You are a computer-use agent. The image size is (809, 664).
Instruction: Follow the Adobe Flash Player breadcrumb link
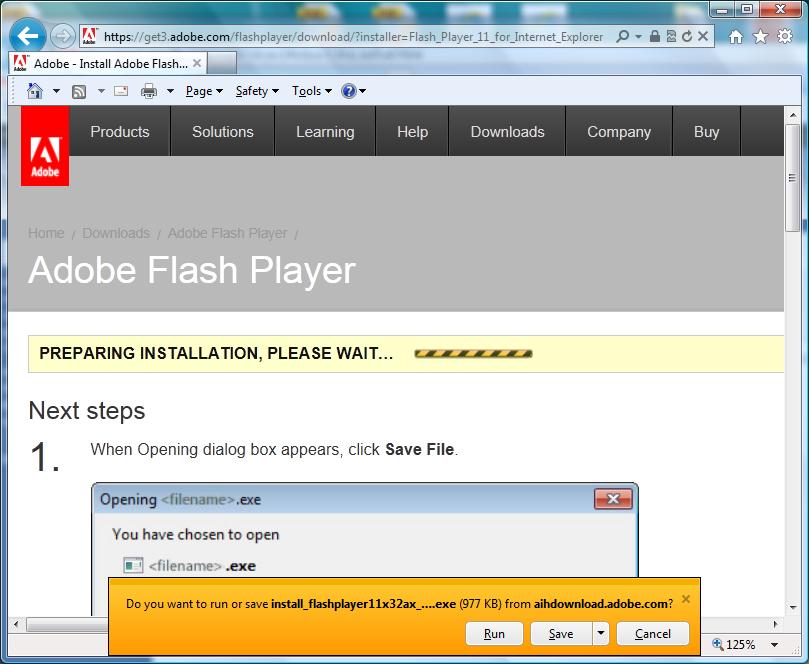(x=227, y=233)
